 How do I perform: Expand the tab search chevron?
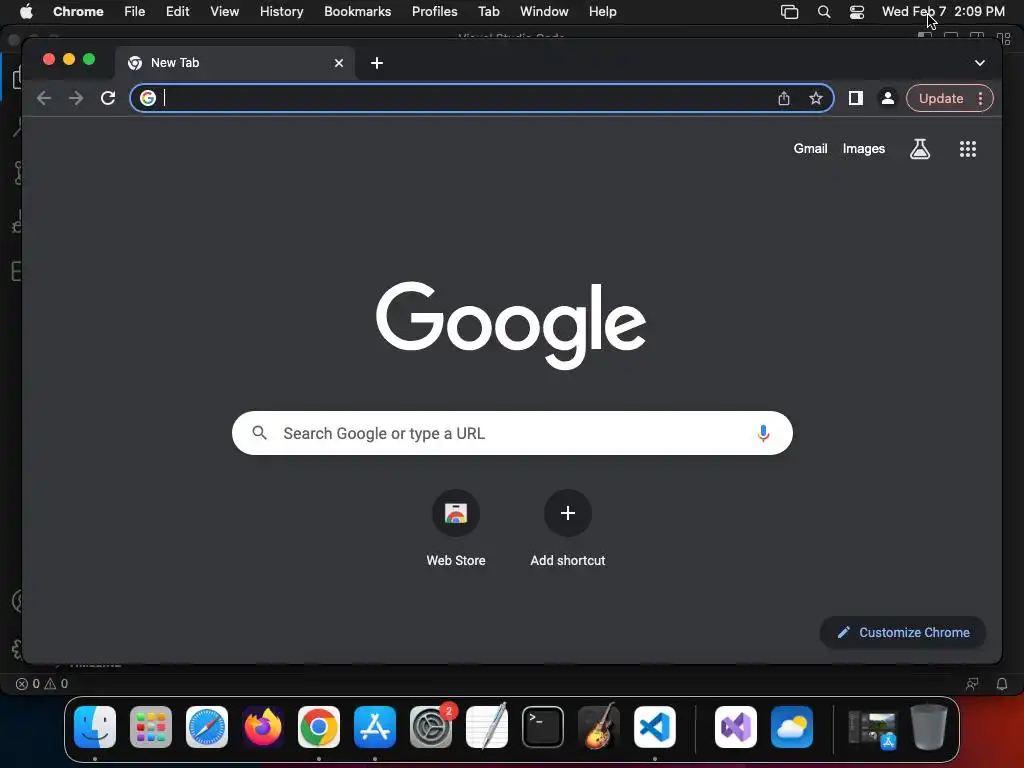(980, 63)
